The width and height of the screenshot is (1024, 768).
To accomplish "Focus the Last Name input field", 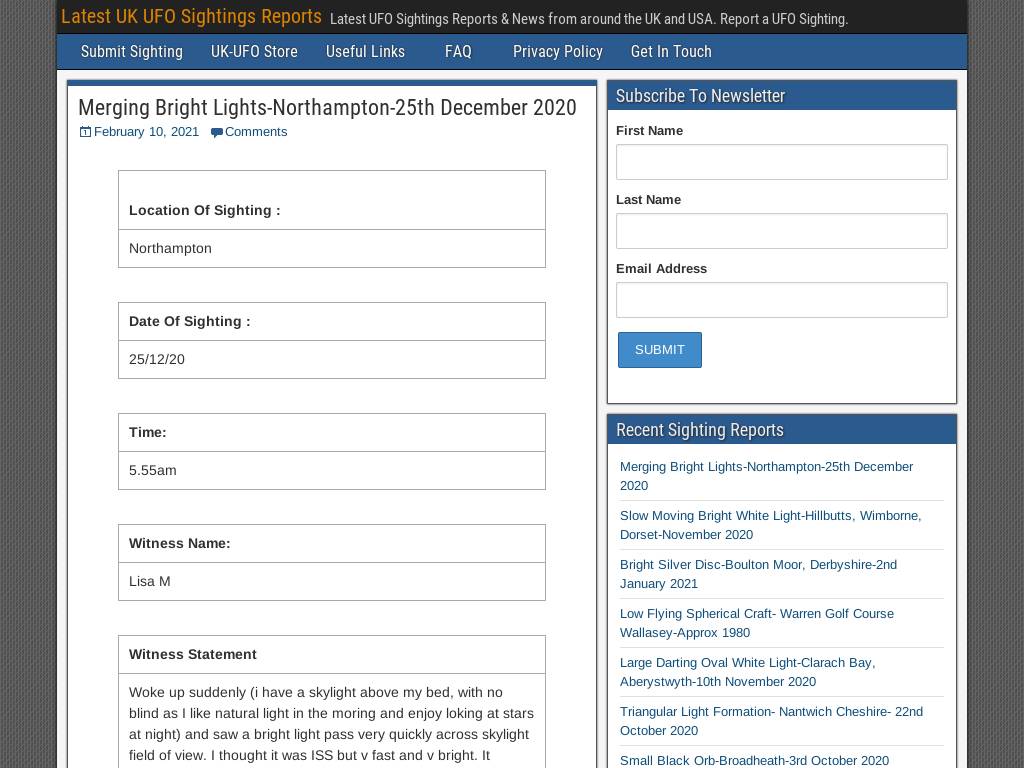I will click(x=782, y=231).
